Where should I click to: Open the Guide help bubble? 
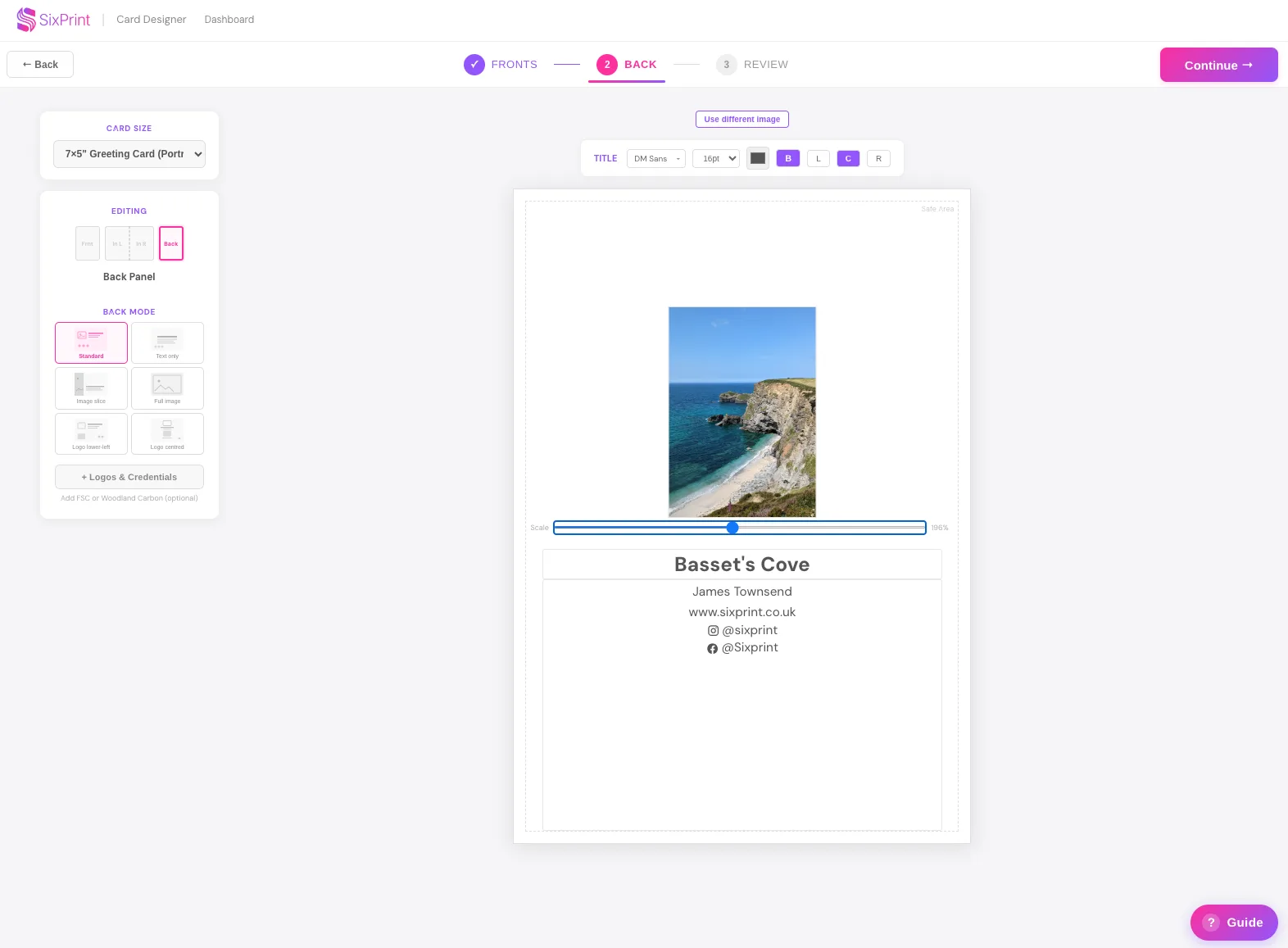1234,923
